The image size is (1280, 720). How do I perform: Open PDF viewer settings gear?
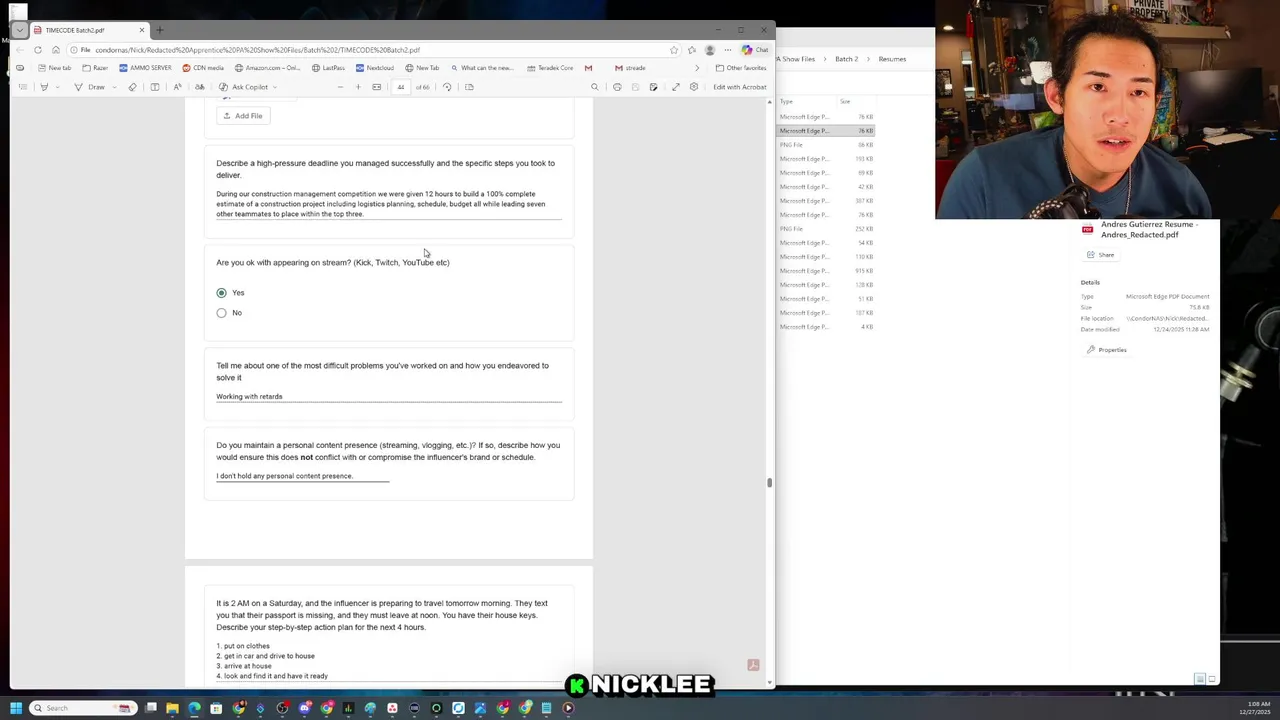point(694,87)
